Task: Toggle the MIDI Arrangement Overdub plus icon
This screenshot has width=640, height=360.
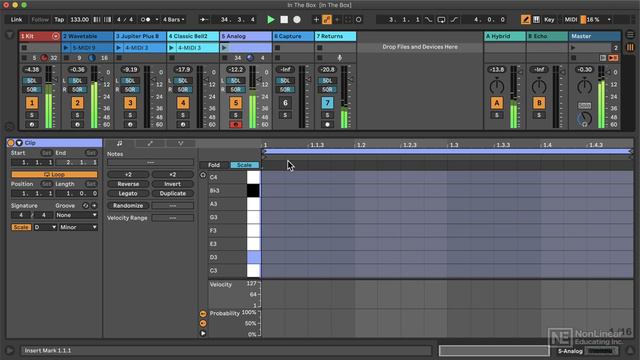Action: [316, 20]
